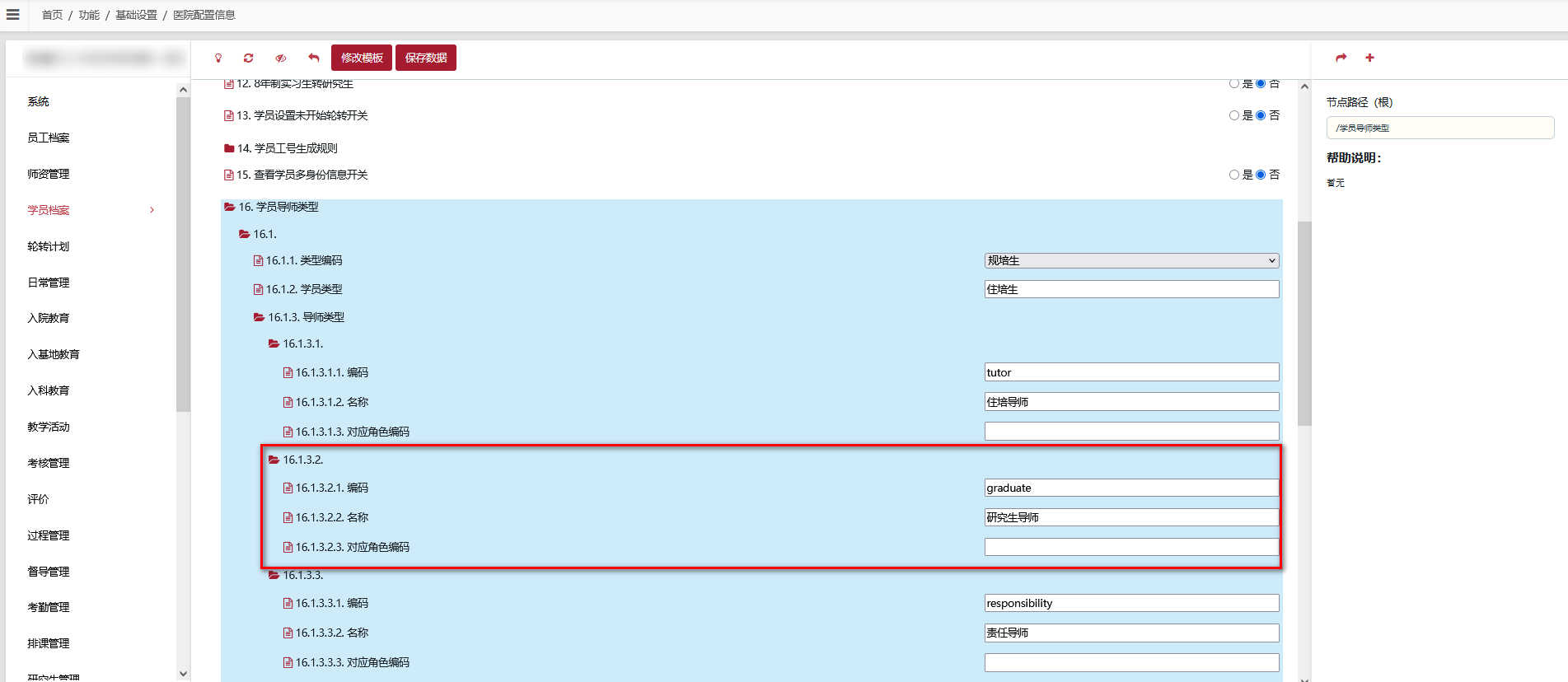This screenshot has height=682, width=1568.
Task: Focus the empty 16.1.3.2.3. 对应角色编码 field
Action: 1131,547
